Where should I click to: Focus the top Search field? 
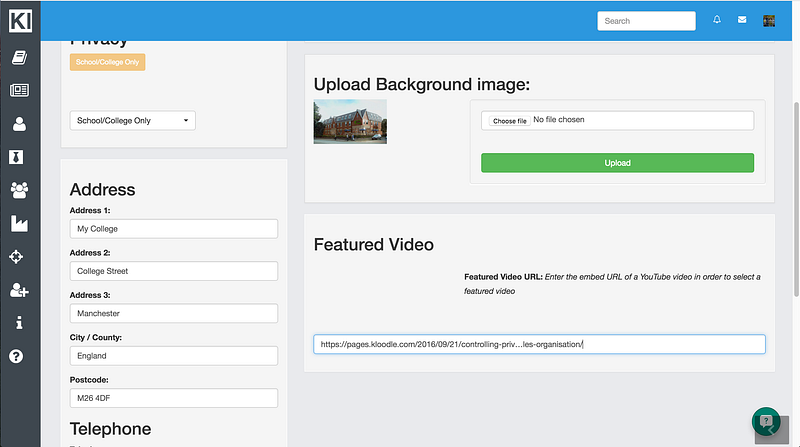pos(646,21)
